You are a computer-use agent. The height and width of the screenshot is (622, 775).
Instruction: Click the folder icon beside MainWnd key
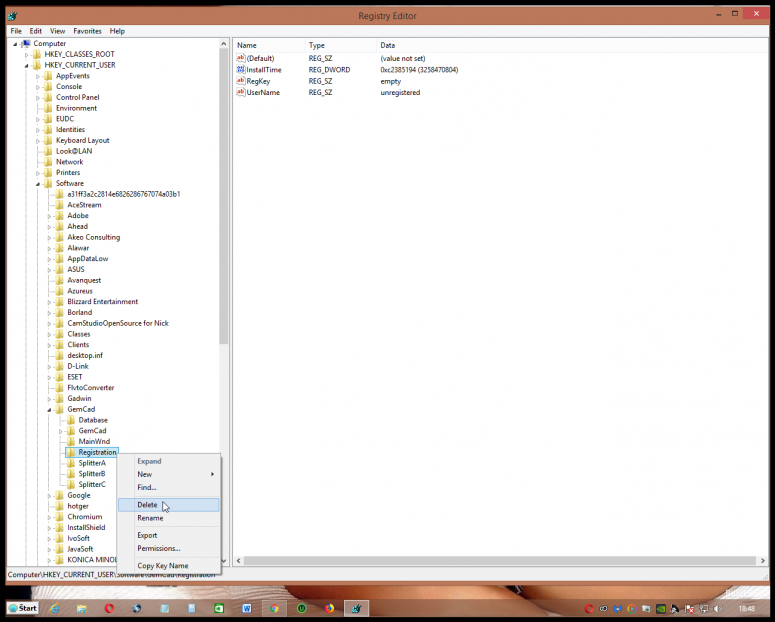[71, 442]
